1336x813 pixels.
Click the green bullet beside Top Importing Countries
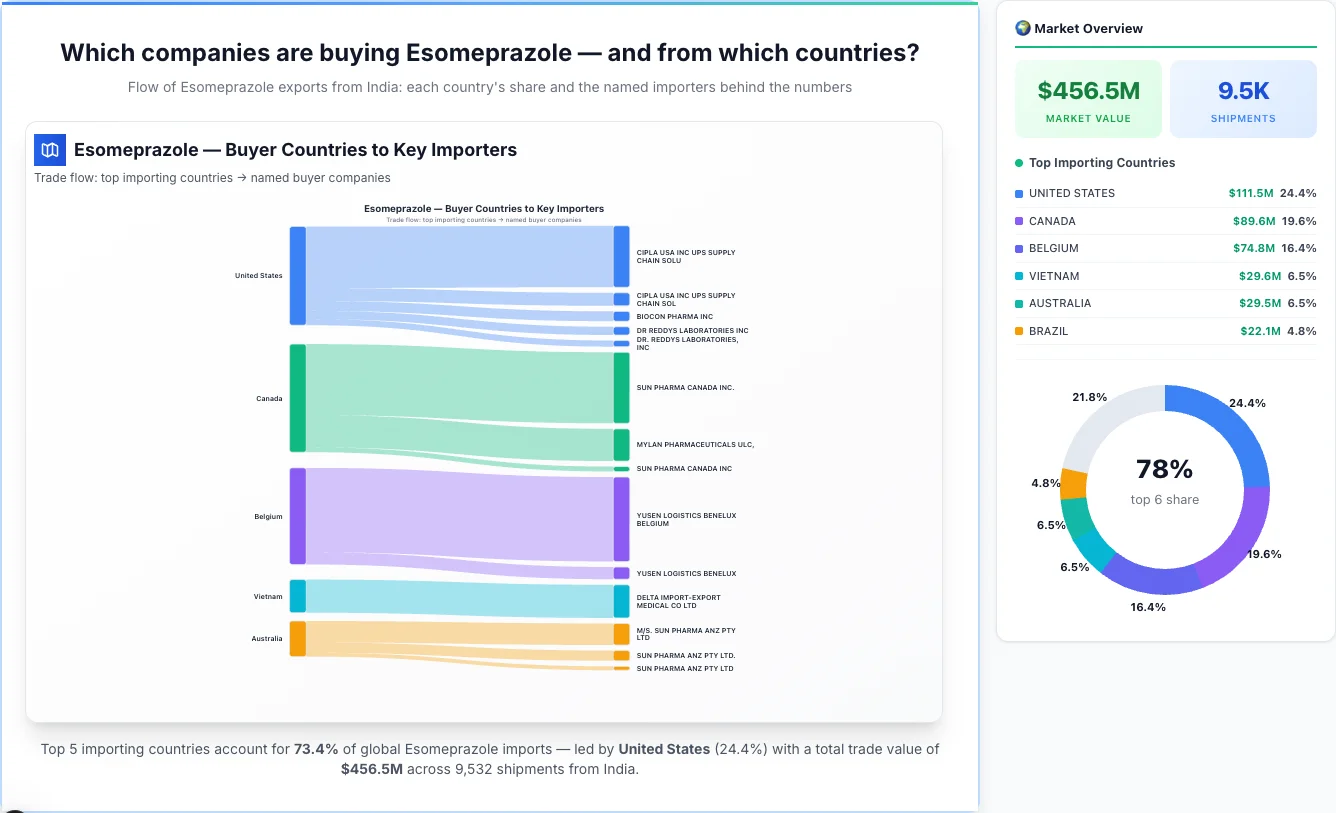click(1017, 162)
